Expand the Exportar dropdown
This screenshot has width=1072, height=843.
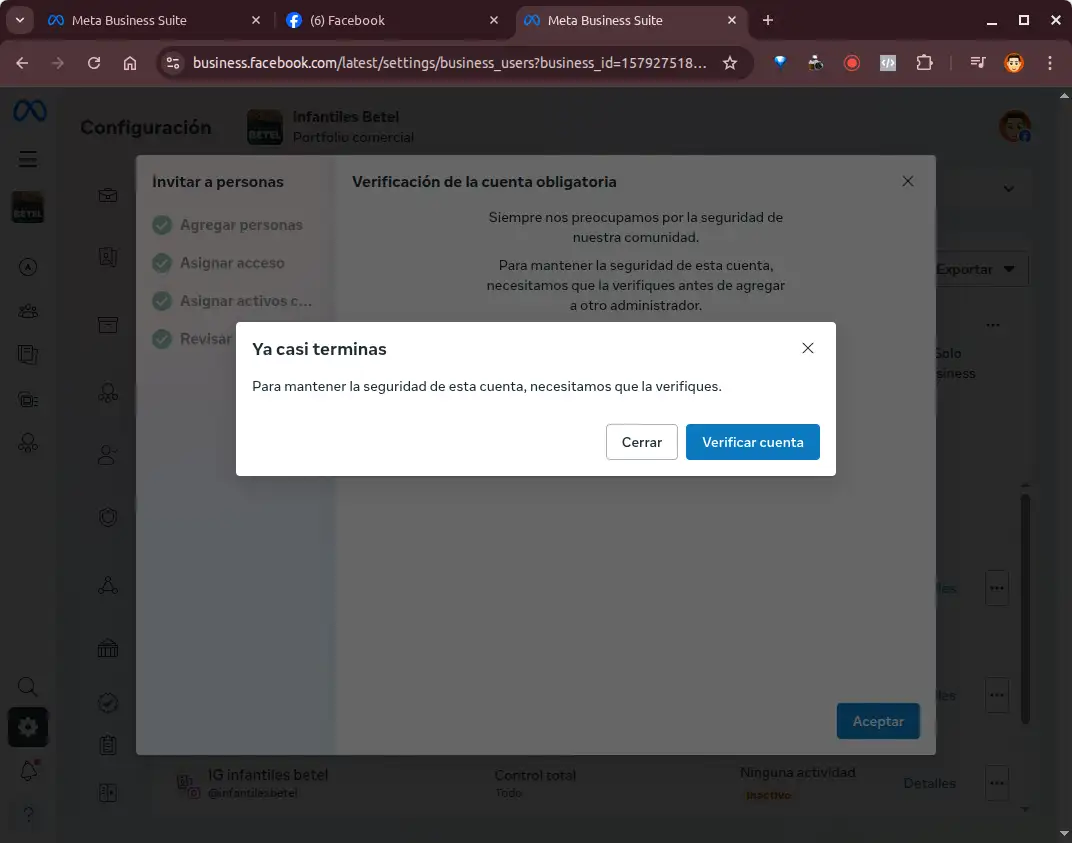pos(975,269)
